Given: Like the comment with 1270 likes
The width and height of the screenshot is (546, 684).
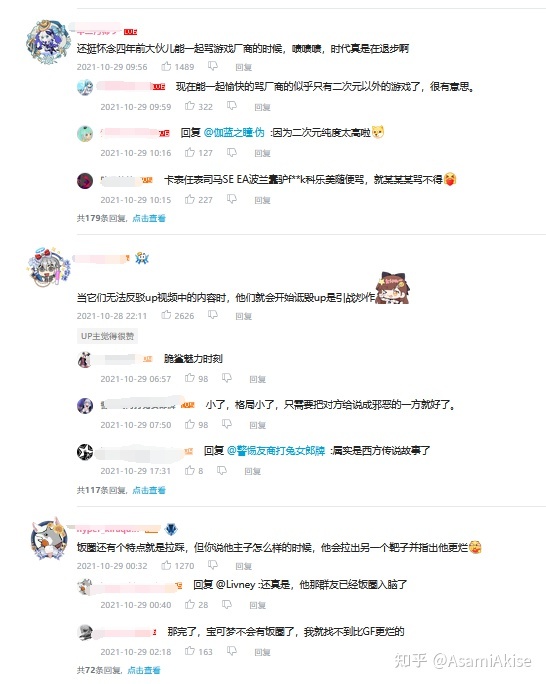Looking at the screenshot, I should (x=166, y=565).
